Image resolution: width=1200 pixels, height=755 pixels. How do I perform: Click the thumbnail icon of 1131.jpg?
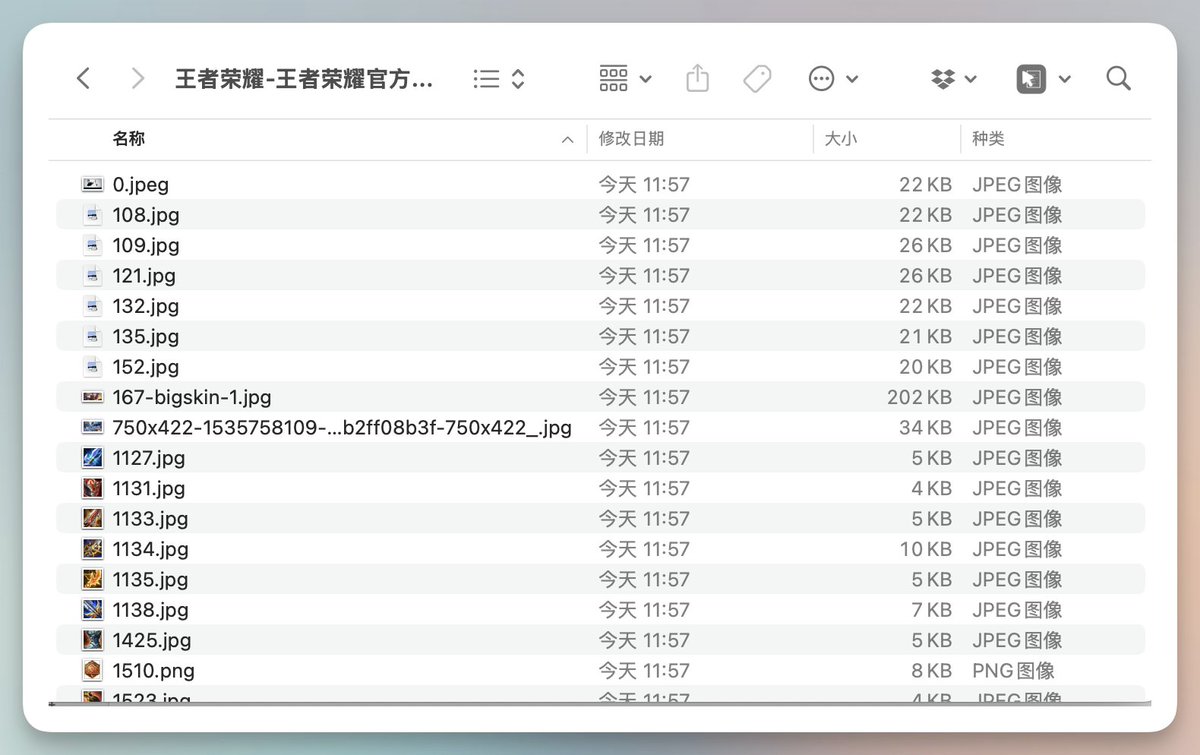93,488
